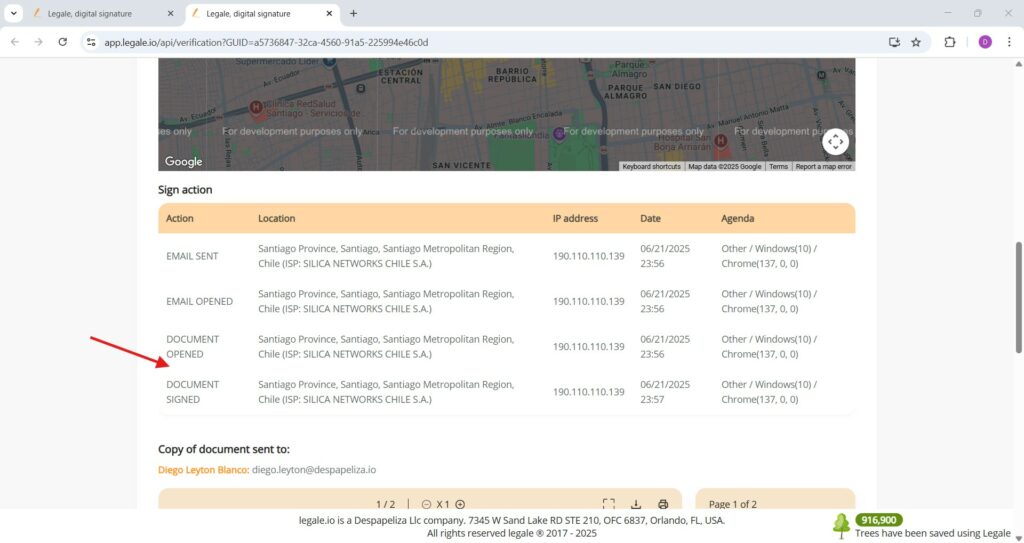This screenshot has height=543, width=1024.
Task: Reload the verification page
Action: pos(63,42)
